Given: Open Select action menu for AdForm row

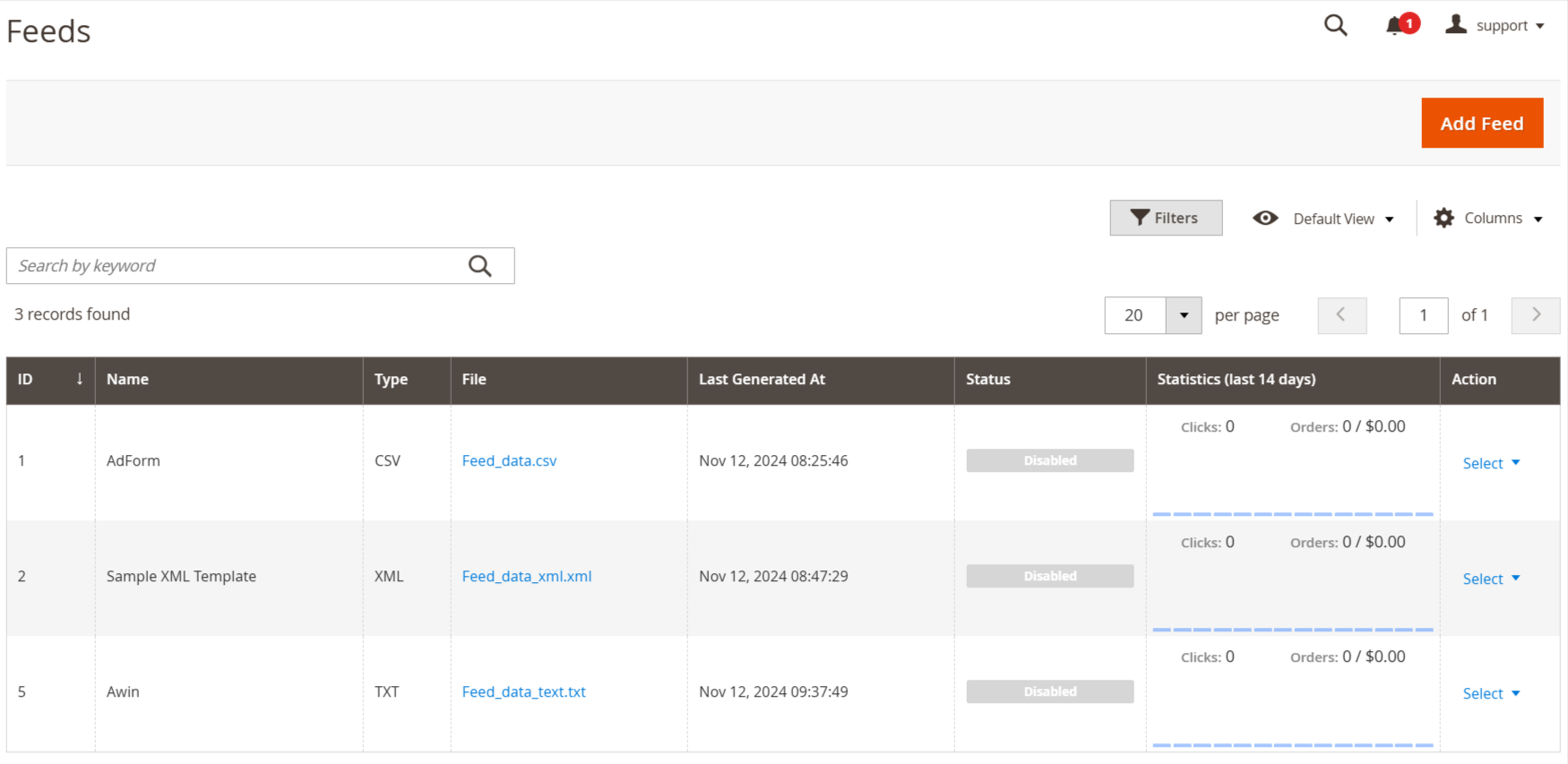Looking at the screenshot, I should click(x=1491, y=463).
